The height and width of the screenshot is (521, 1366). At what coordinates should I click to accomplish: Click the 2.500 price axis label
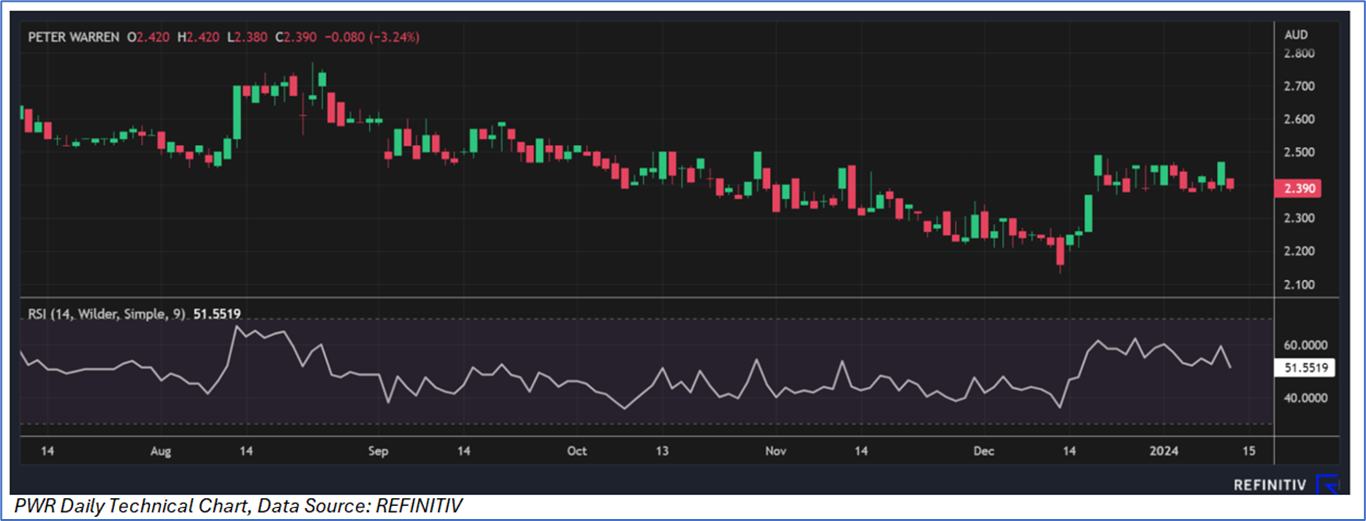pos(1300,153)
